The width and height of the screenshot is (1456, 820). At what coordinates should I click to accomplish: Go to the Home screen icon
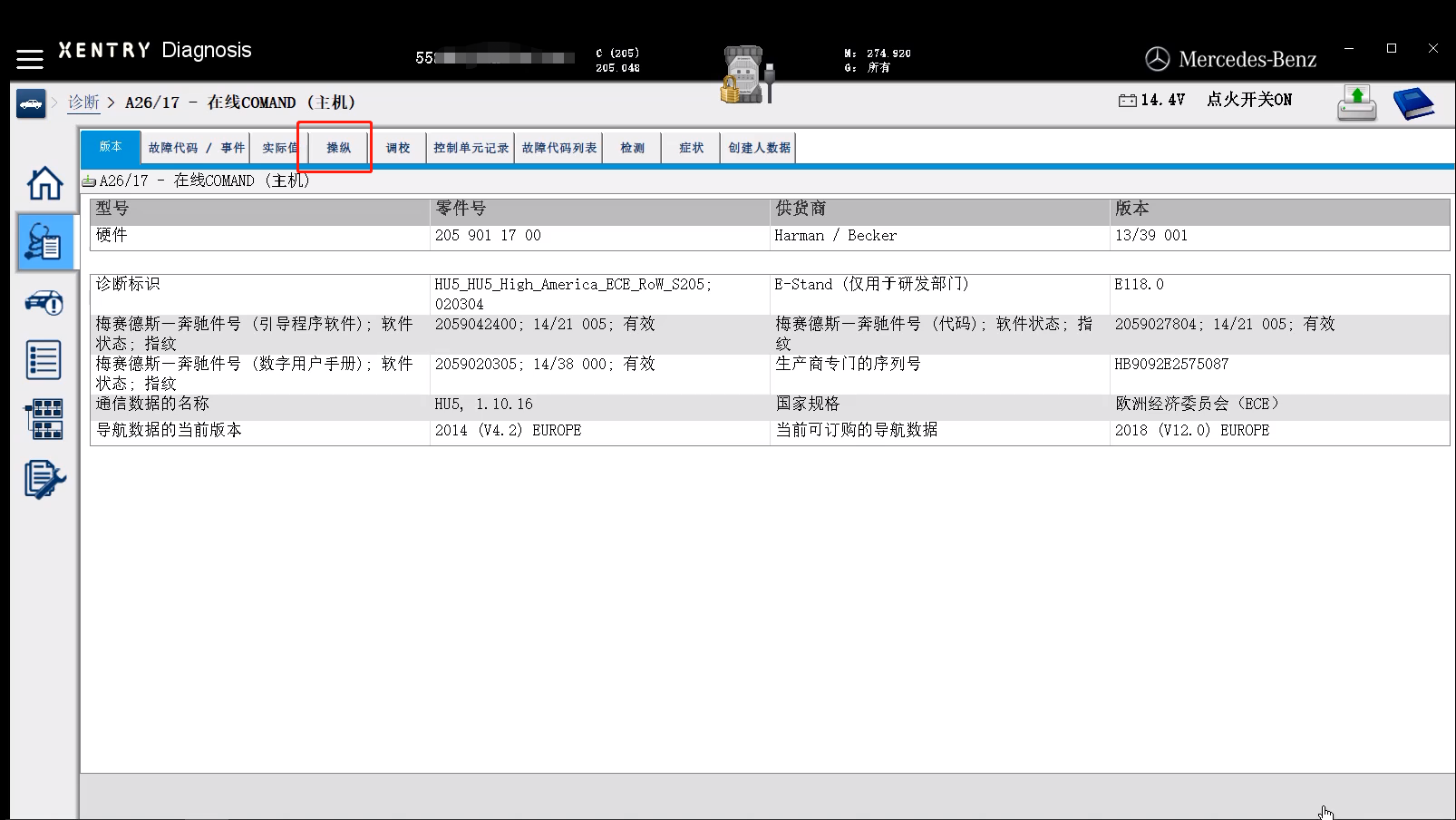(x=44, y=183)
